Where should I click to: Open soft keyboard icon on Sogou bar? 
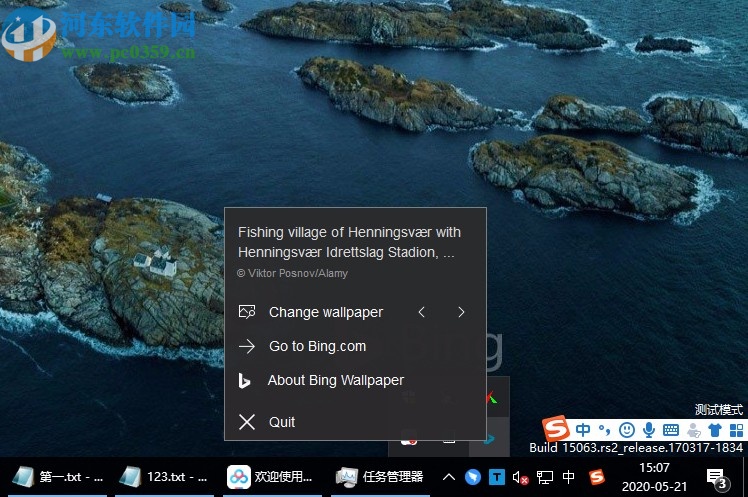point(671,430)
